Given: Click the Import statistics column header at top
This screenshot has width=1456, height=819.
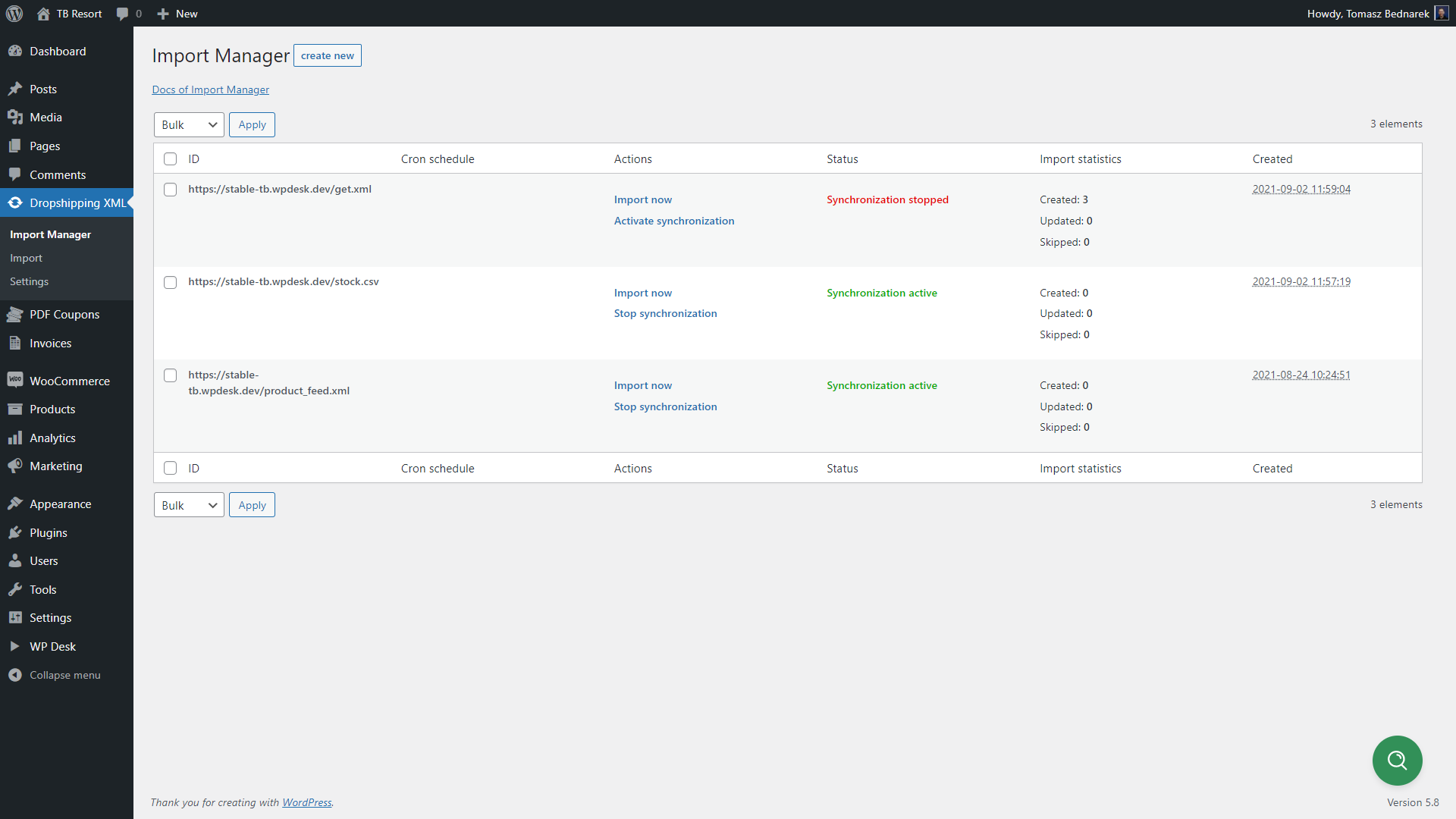Looking at the screenshot, I should [1081, 159].
